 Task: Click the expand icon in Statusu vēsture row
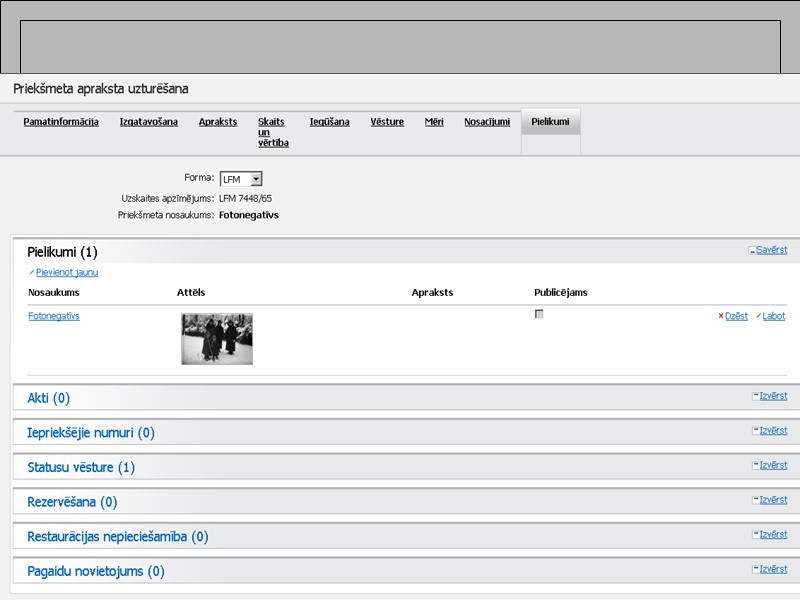point(755,465)
